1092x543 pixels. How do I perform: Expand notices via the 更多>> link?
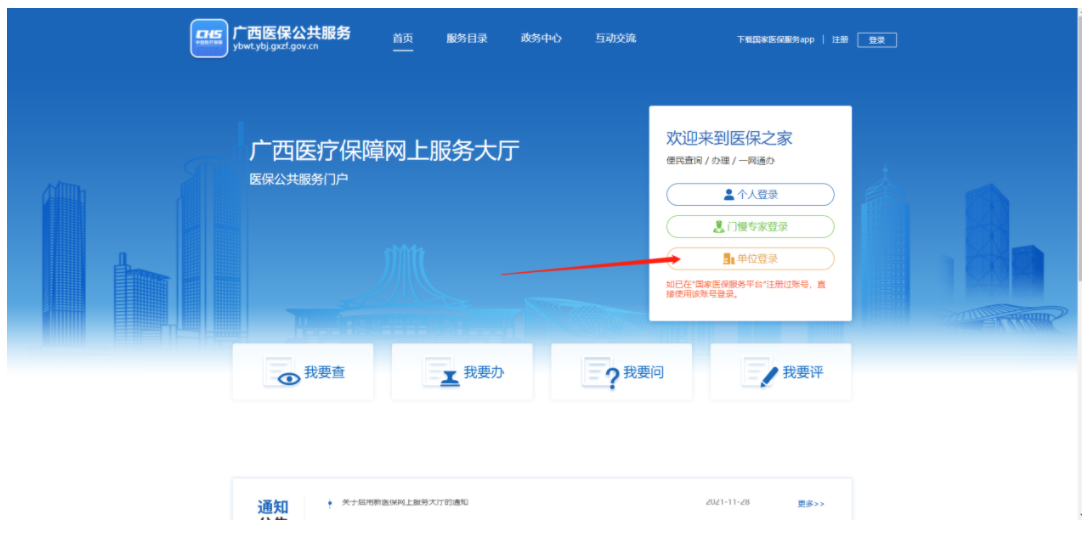[811, 504]
